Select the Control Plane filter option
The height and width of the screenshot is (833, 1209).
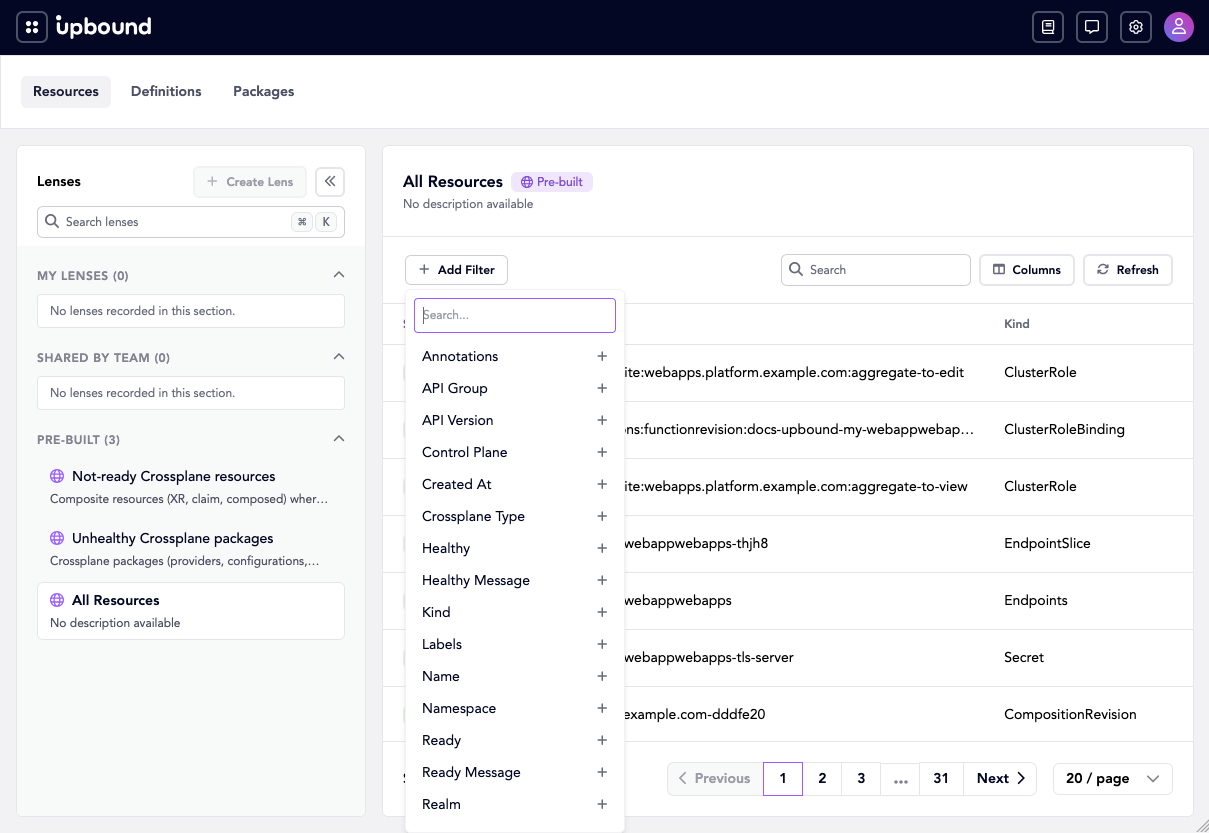point(515,452)
